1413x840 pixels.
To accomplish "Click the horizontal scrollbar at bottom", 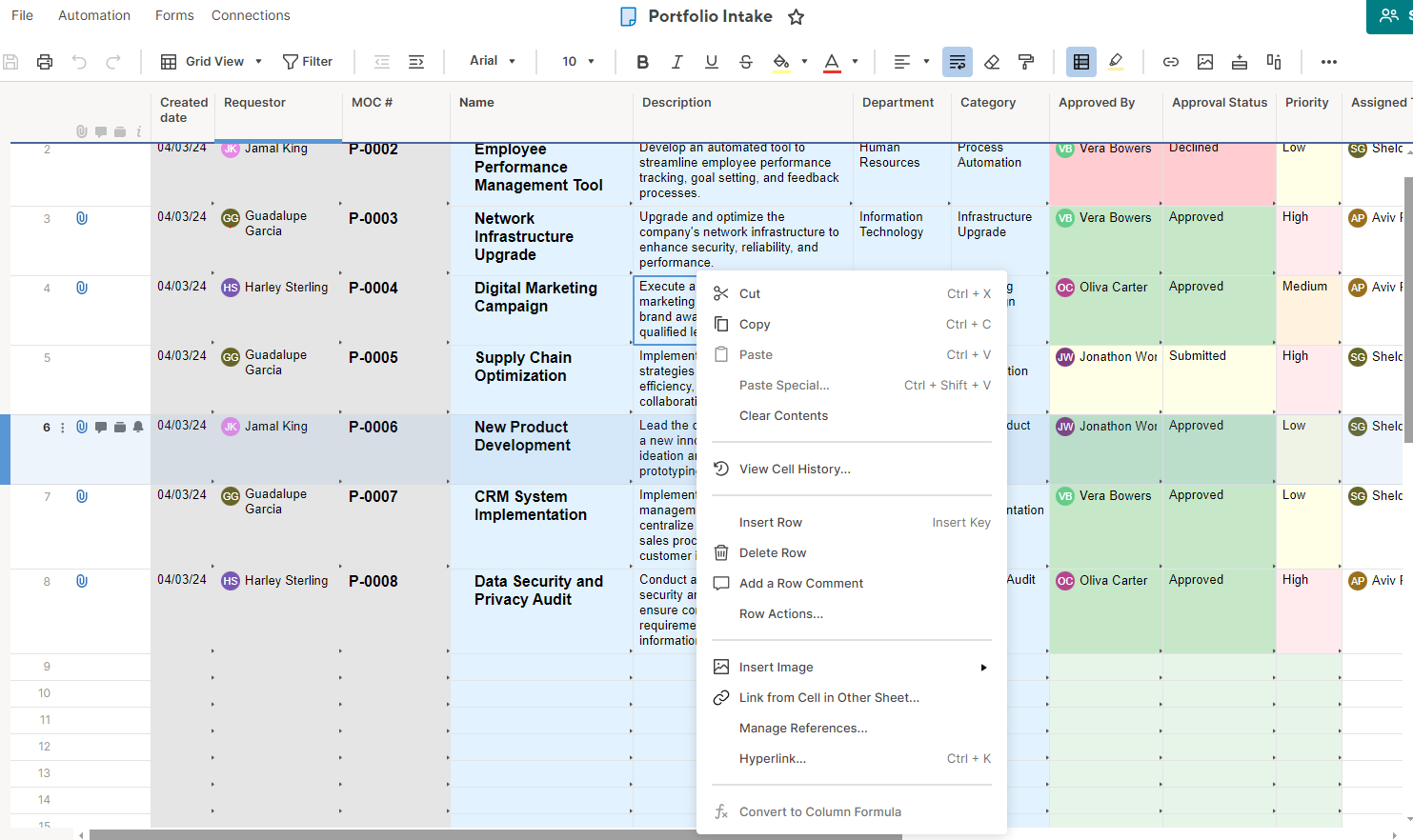I will [495, 835].
